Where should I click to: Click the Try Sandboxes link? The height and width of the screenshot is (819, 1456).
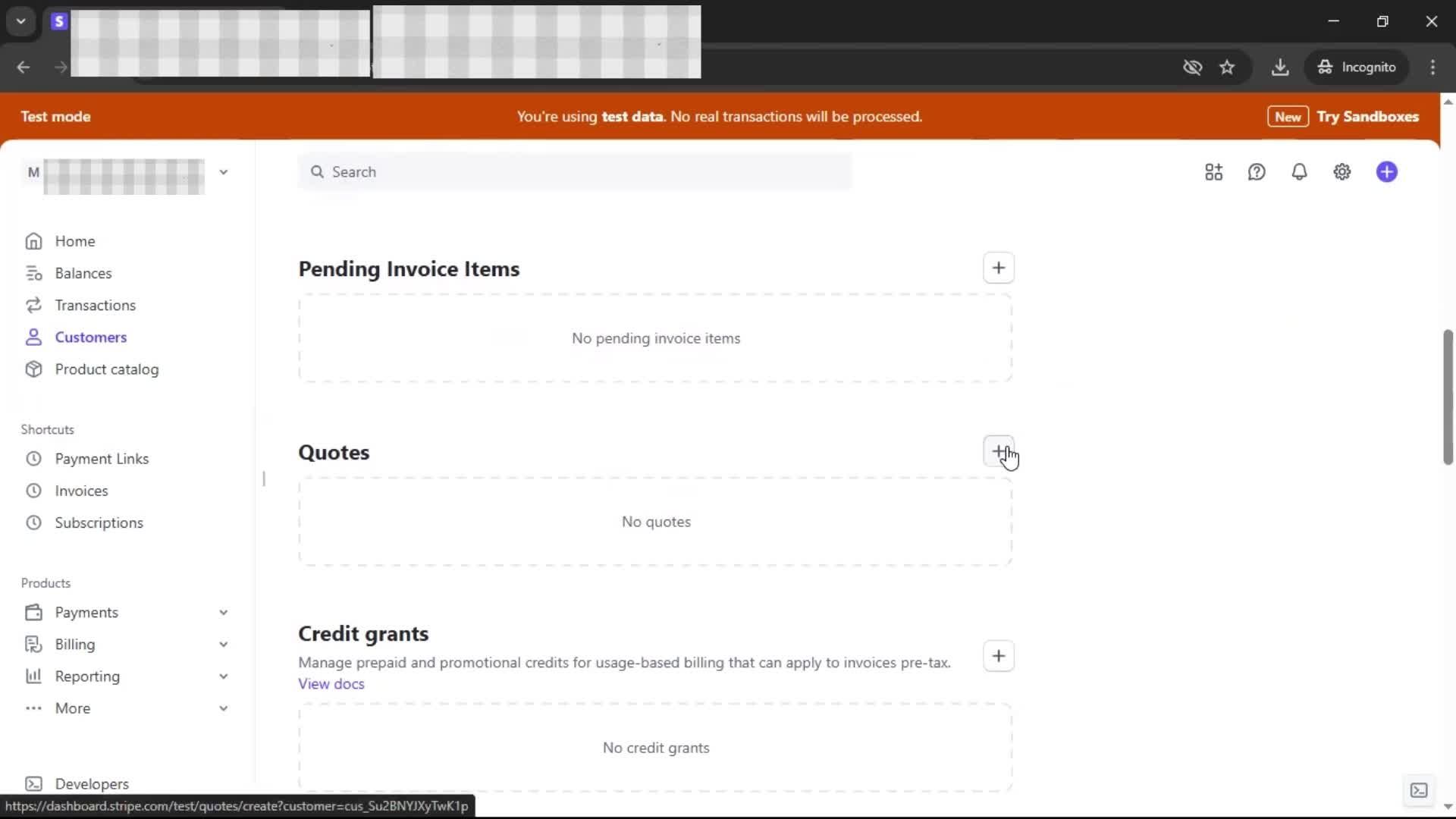point(1367,117)
